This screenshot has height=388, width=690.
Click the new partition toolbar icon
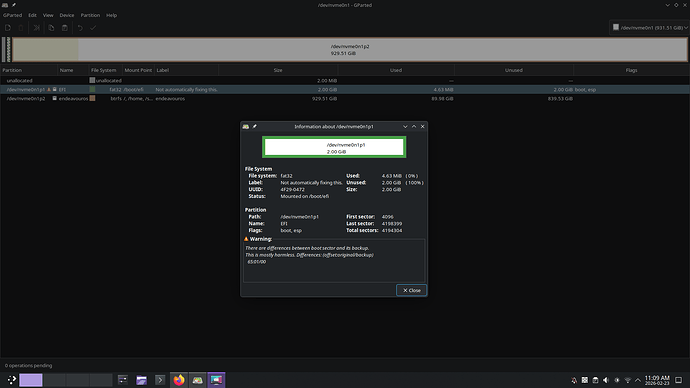(x=8, y=28)
